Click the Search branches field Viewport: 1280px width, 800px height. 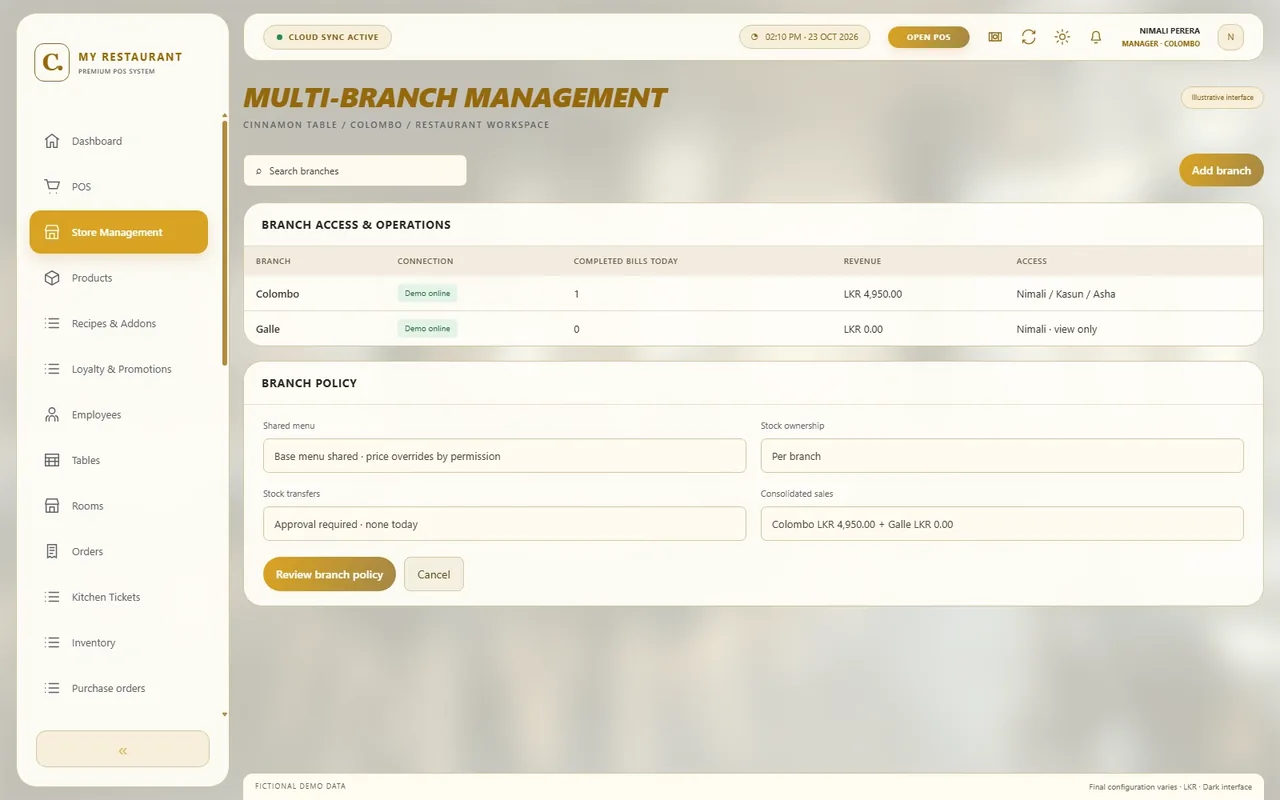tap(355, 171)
